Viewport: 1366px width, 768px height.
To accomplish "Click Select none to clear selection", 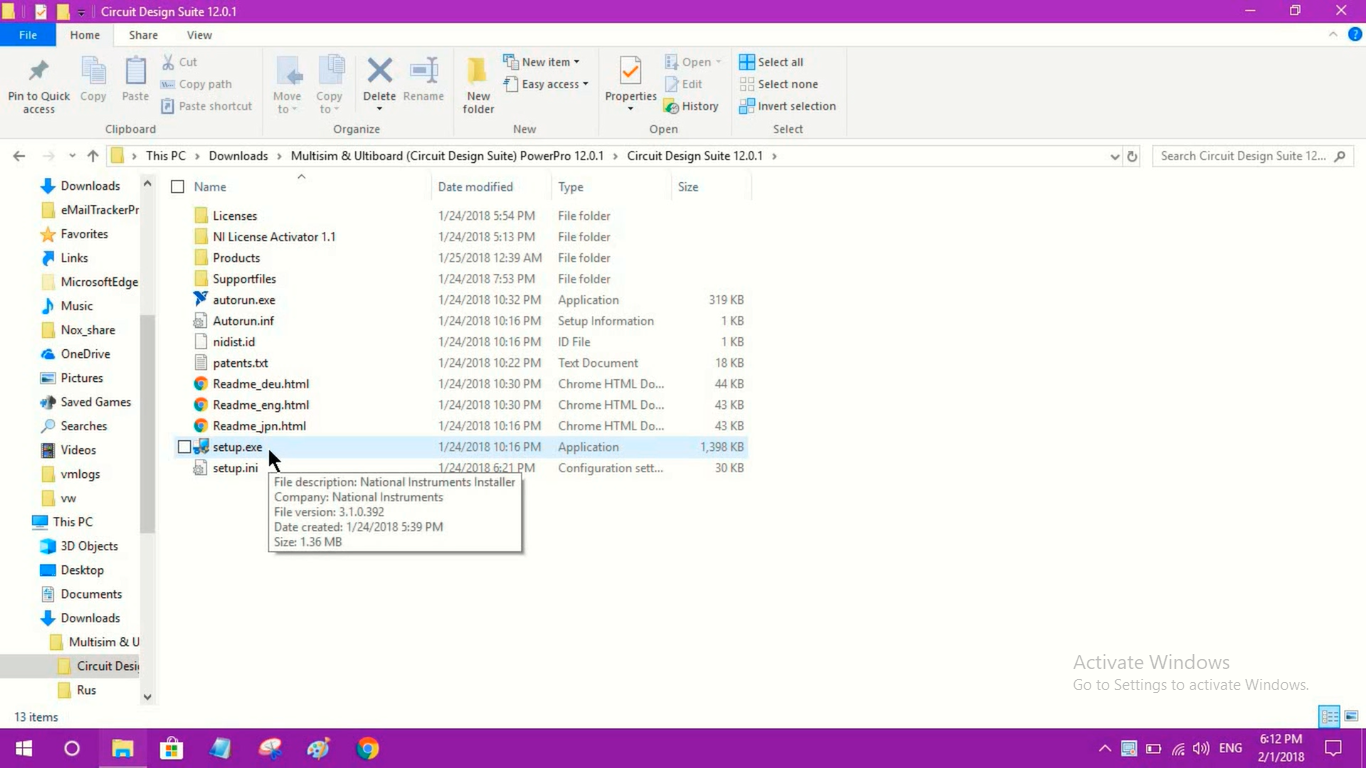I will point(779,83).
